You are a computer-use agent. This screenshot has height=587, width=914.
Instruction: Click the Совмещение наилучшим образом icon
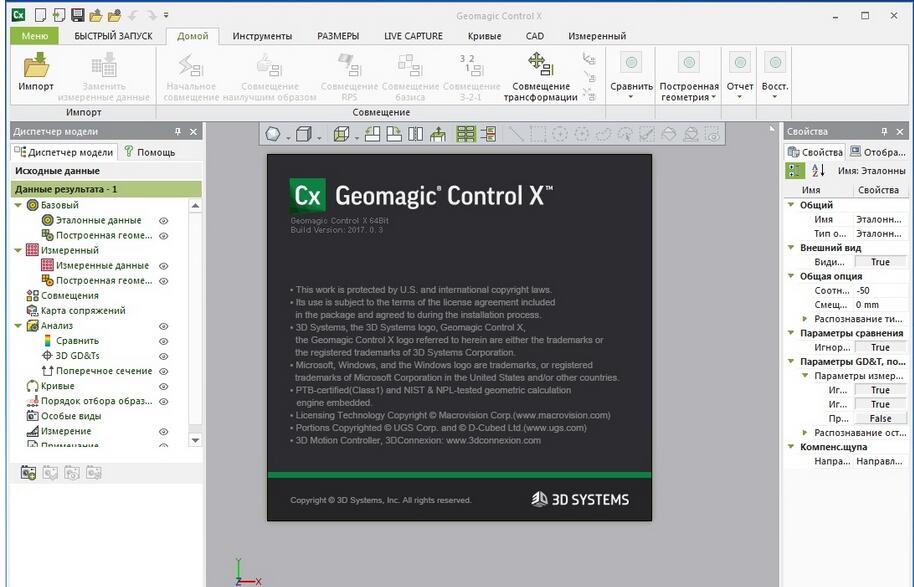pos(269,65)
